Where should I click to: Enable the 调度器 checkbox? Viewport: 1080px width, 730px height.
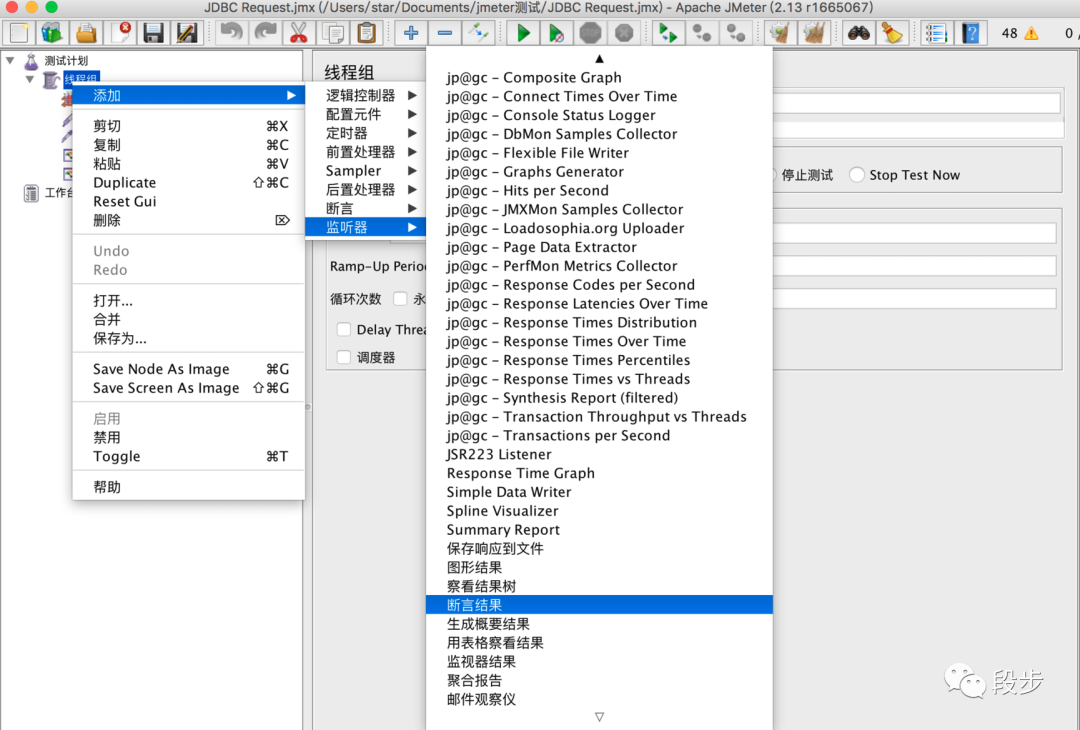[344, 357]
